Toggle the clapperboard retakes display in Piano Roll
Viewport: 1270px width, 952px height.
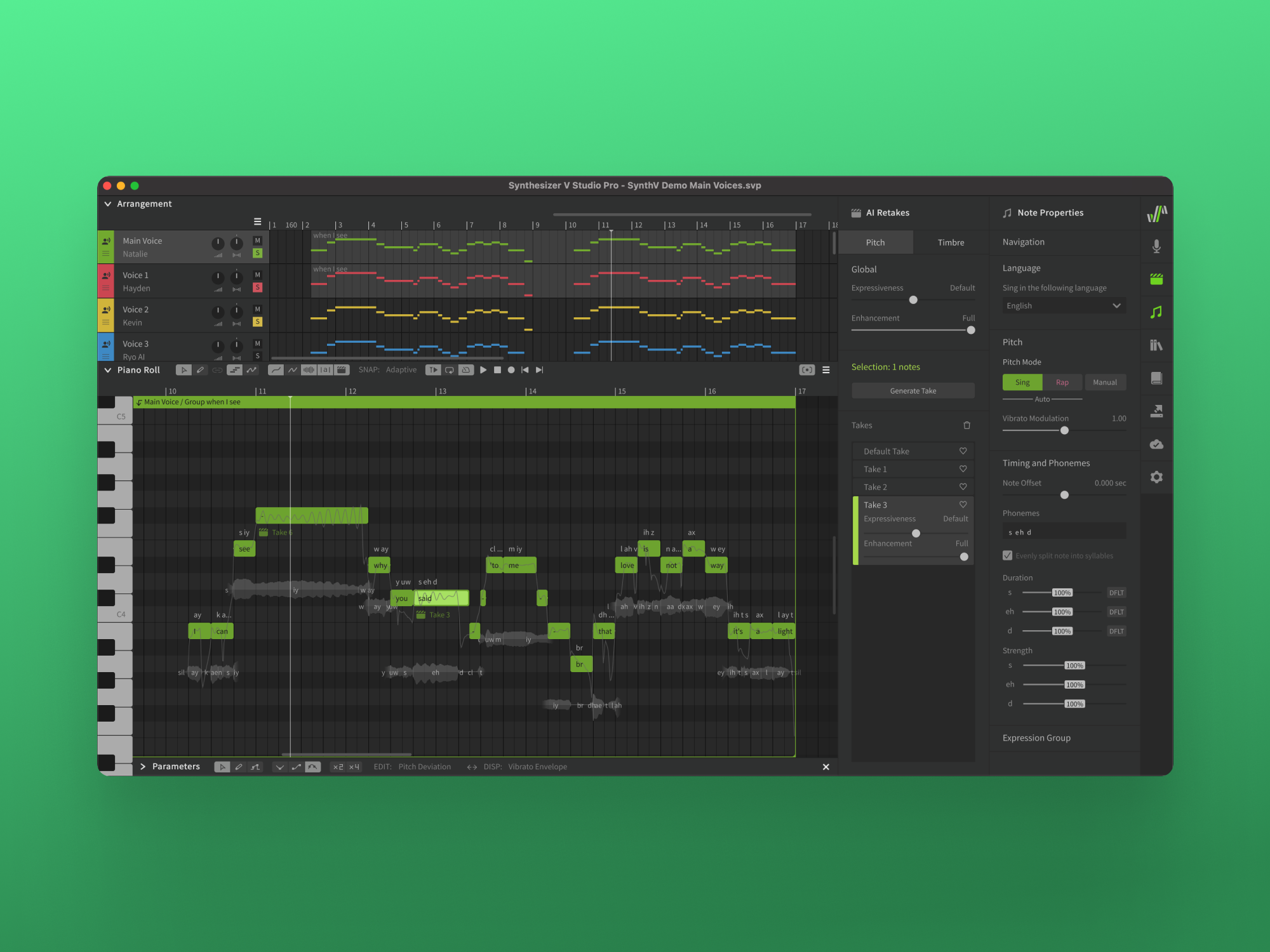(x=342, y=370)
